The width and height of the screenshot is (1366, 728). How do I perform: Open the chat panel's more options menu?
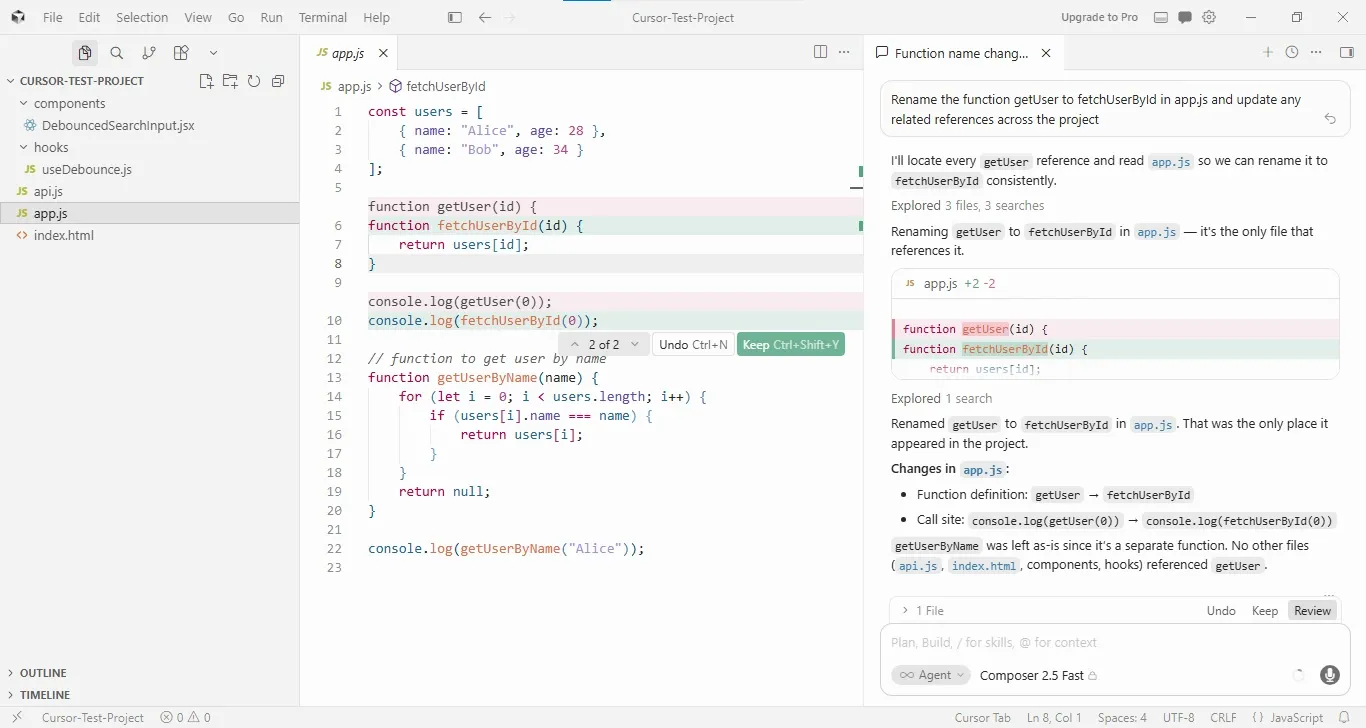pyautogui.click(x=1317, y=52)
